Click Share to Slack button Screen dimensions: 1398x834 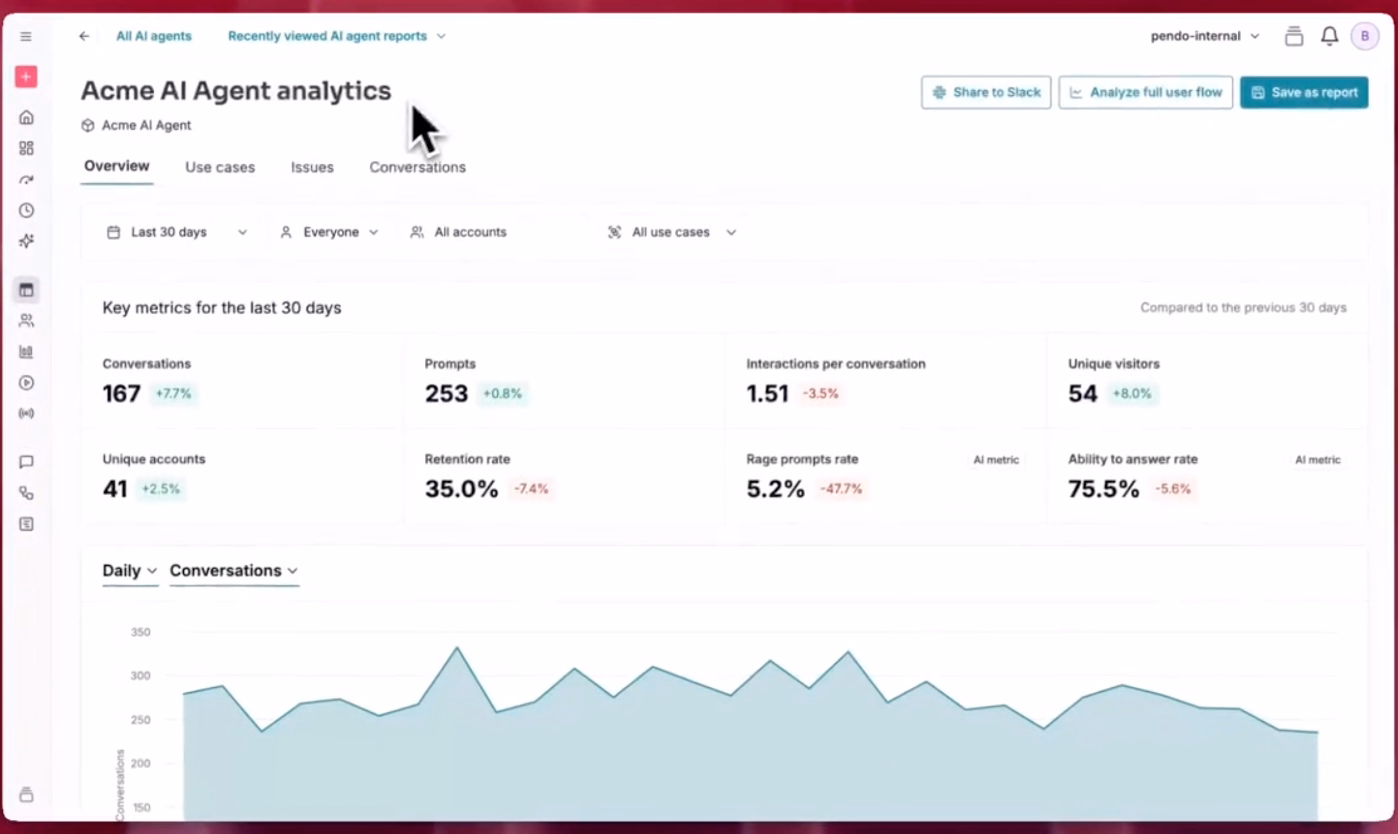pos(986,92)
